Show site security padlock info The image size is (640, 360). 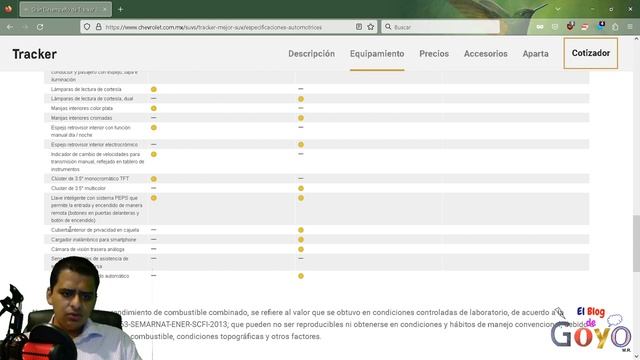click(x=98, y=27)
